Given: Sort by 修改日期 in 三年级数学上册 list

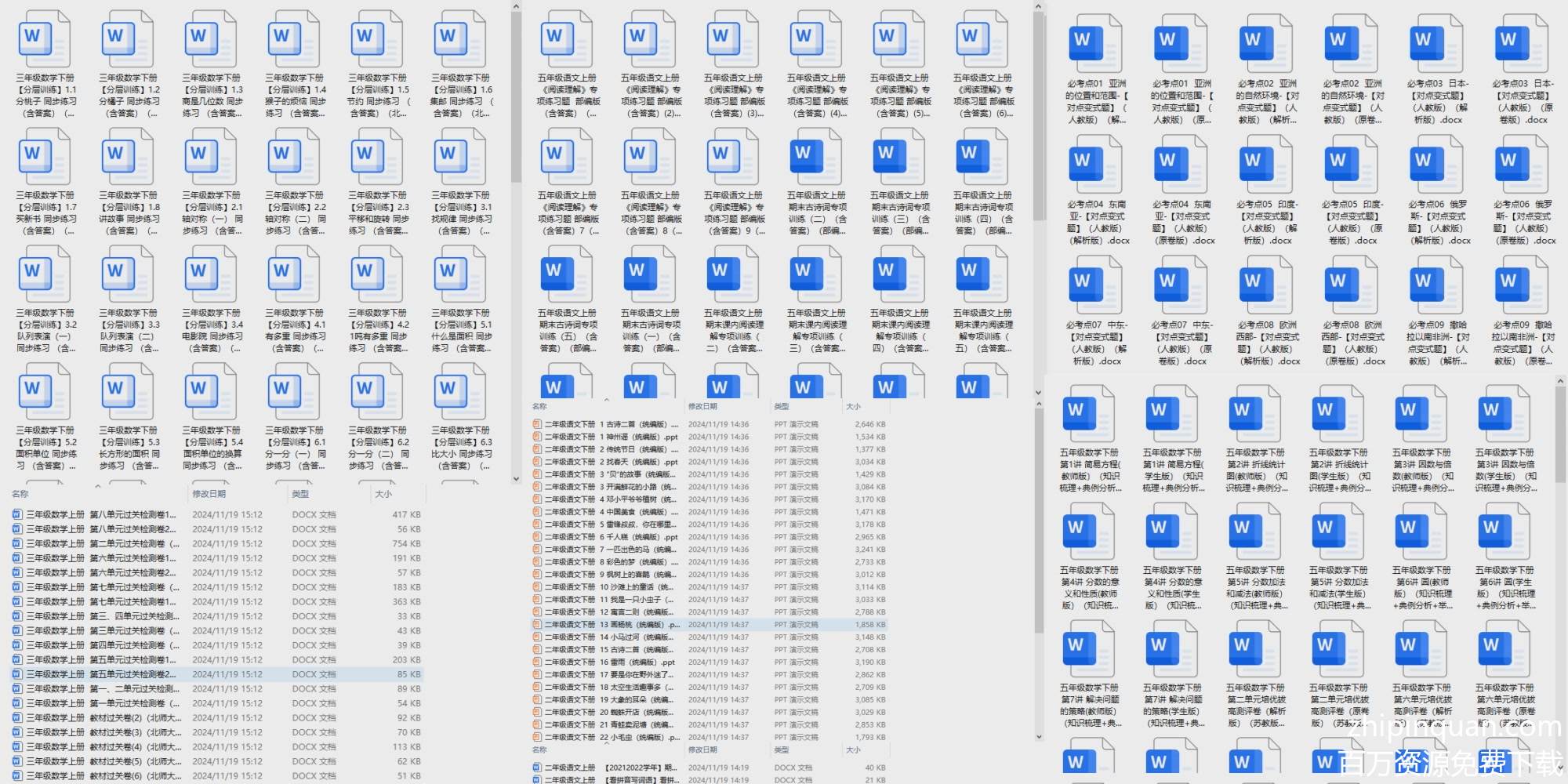Looking at the screenshot, I should 209,494.
